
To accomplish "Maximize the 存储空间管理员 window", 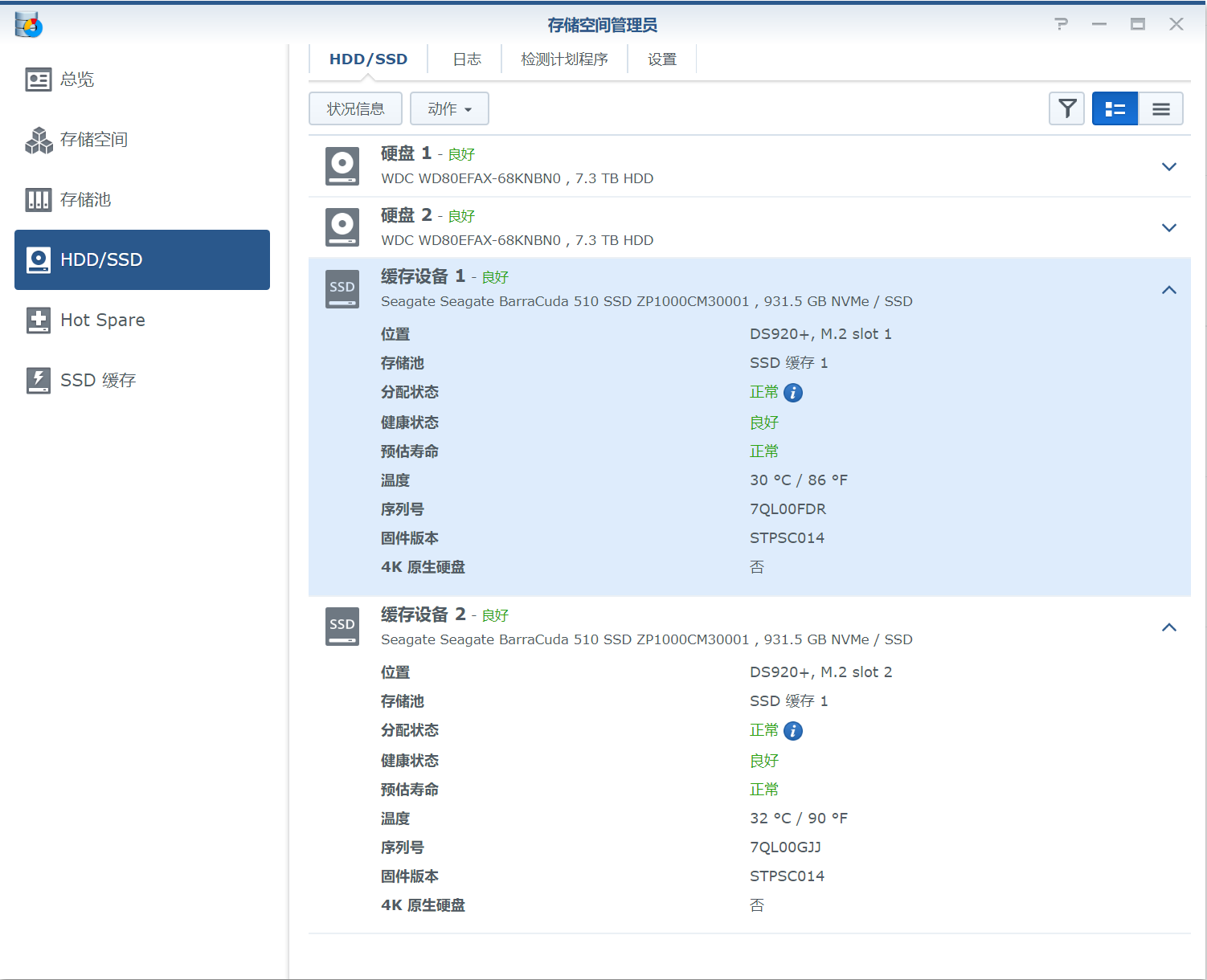I will pos(1138,24).
